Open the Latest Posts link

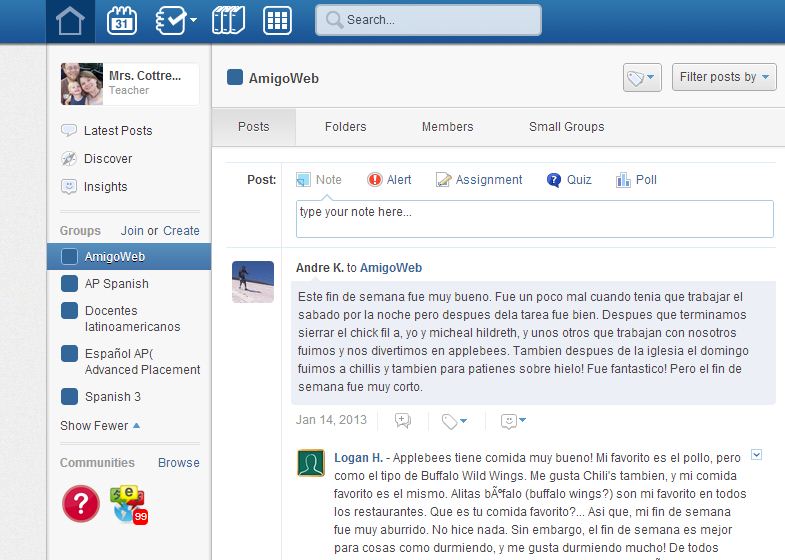tap(117, 130)
